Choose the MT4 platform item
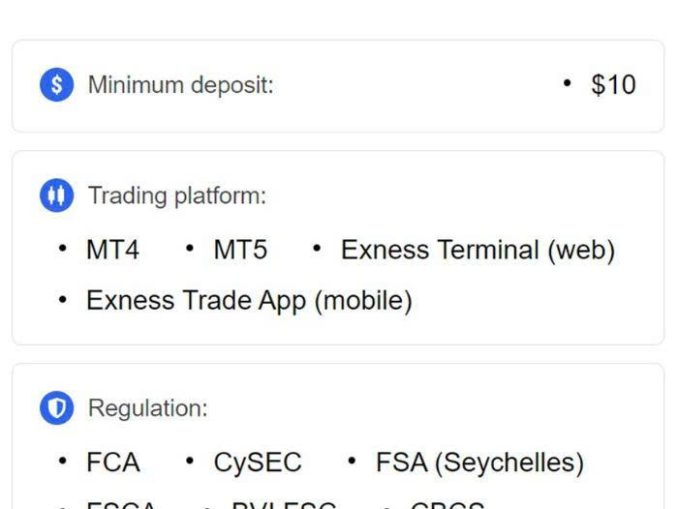This screenshot has width=678, height=509. [113, 250]
